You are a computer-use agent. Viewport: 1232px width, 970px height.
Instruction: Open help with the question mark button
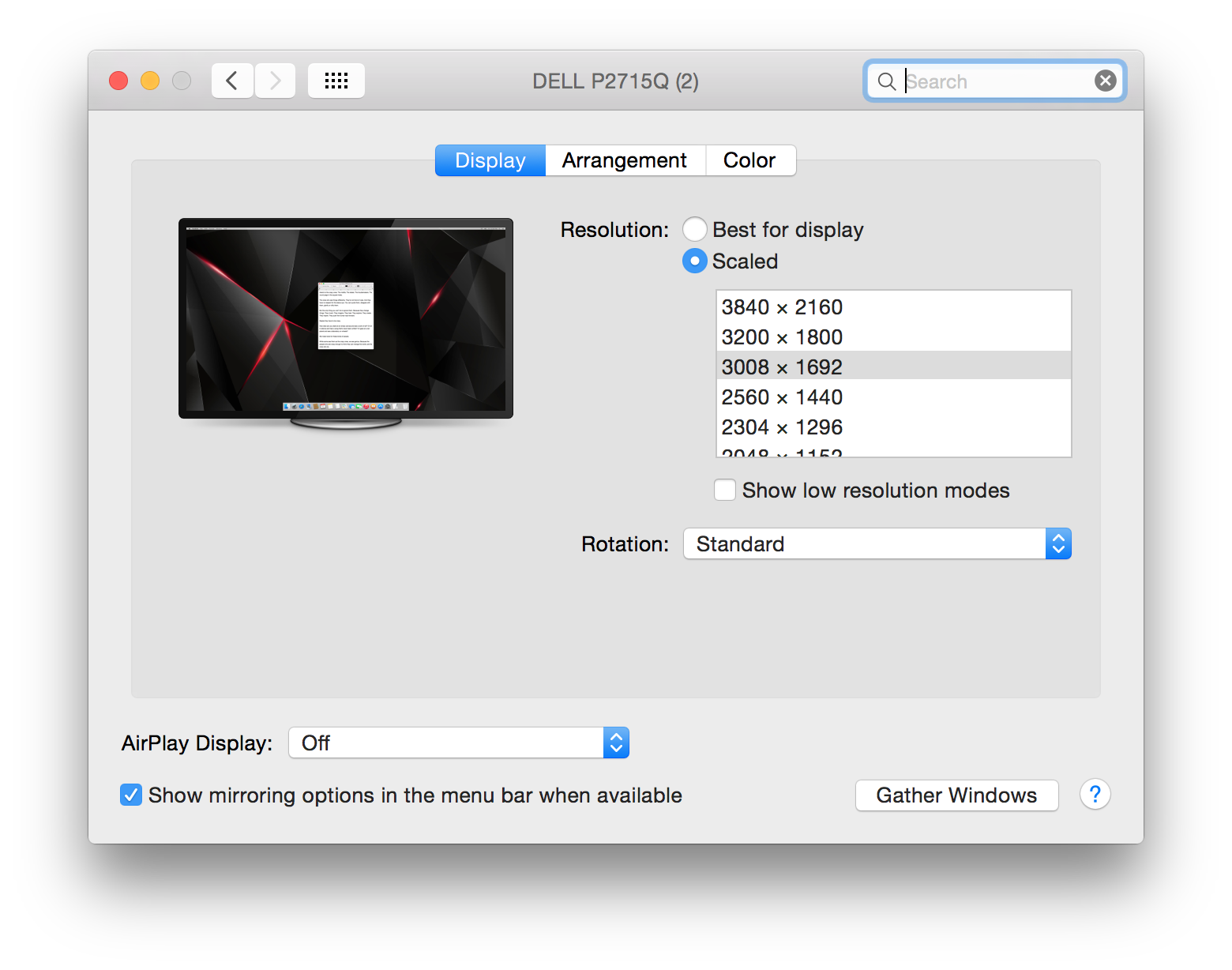(1095, 795)
